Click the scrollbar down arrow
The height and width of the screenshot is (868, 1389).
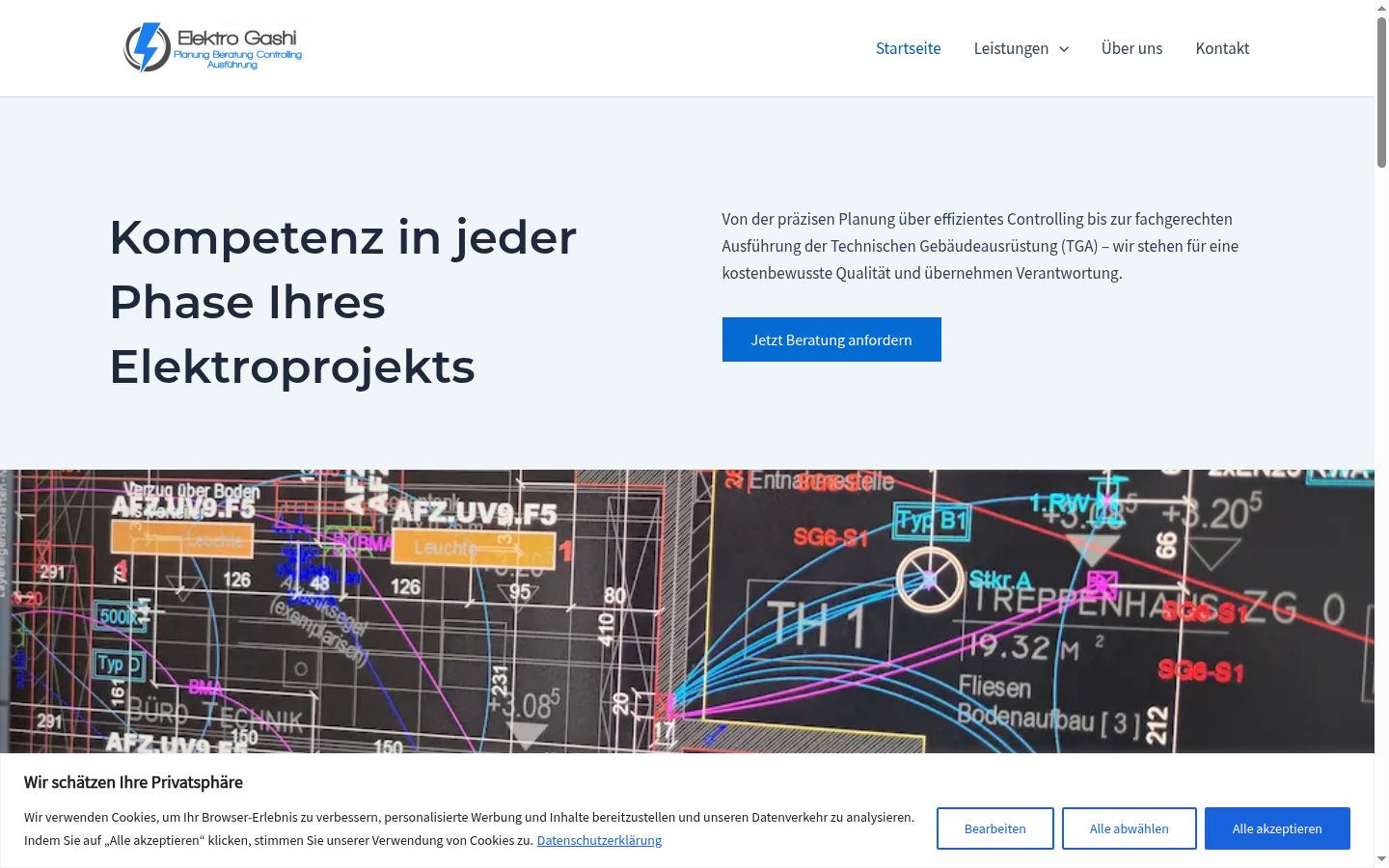[1381, 859]
